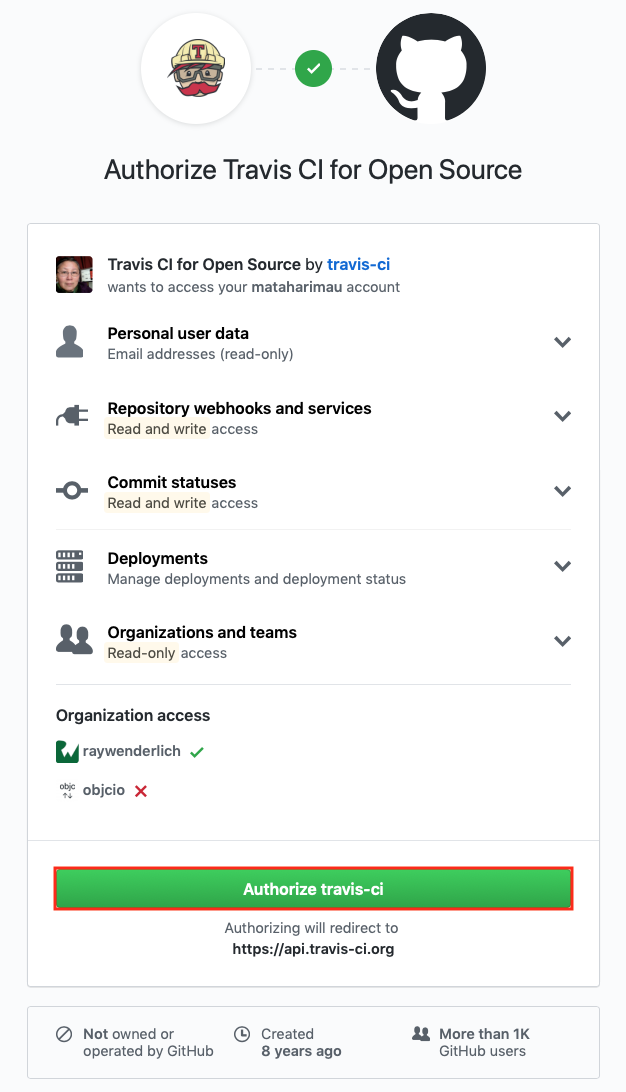The height and width of the screenshot is (1092, 626).
Task: Expand the Commit statuses permission
Action: 562,491
